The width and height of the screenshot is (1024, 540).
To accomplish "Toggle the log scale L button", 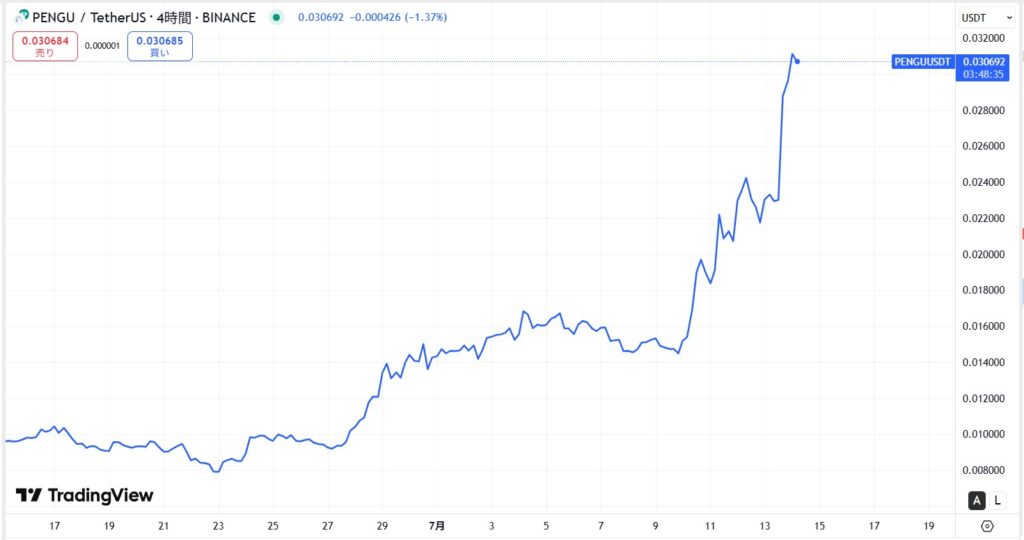I will (x=997, y=501).
